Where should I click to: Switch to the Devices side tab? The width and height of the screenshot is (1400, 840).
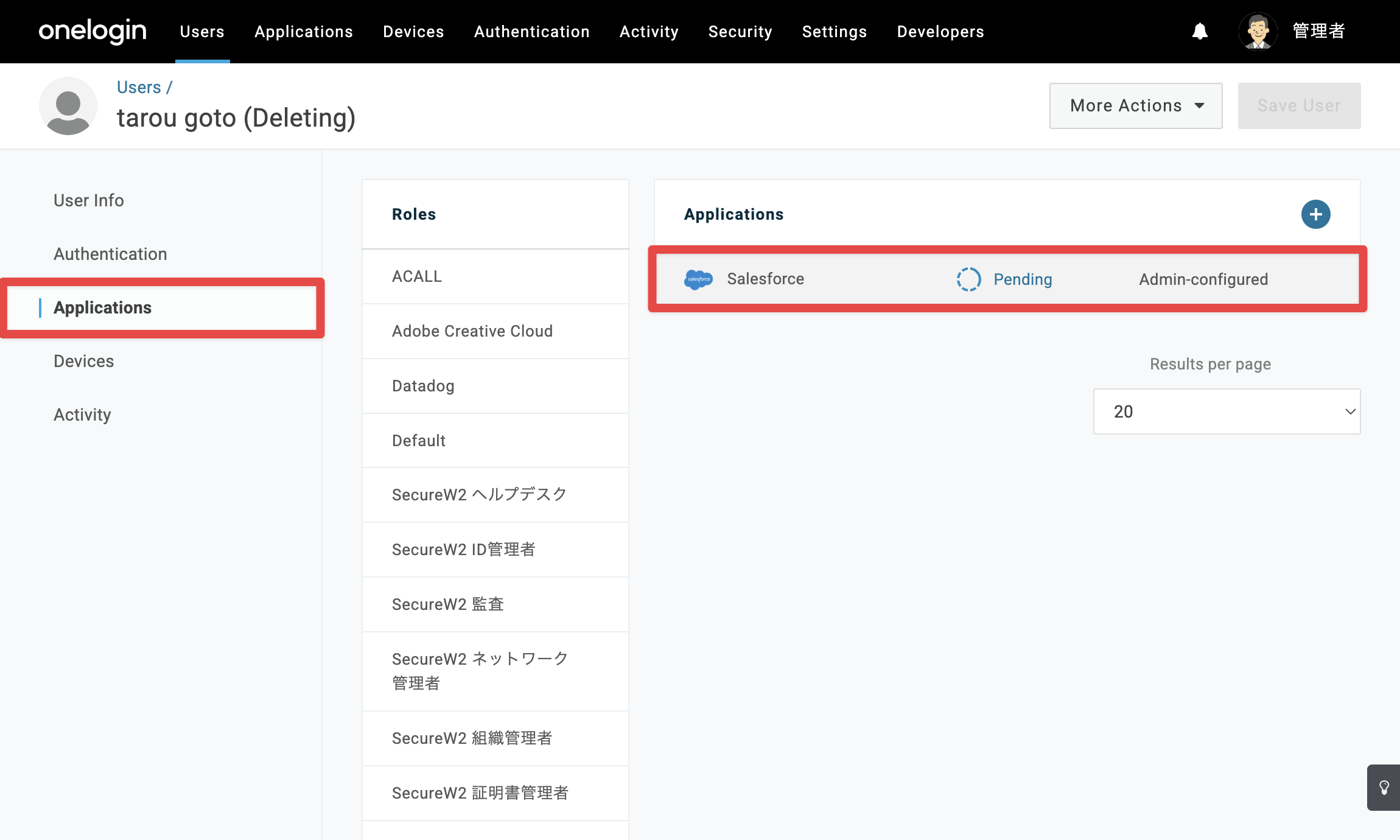83,361
